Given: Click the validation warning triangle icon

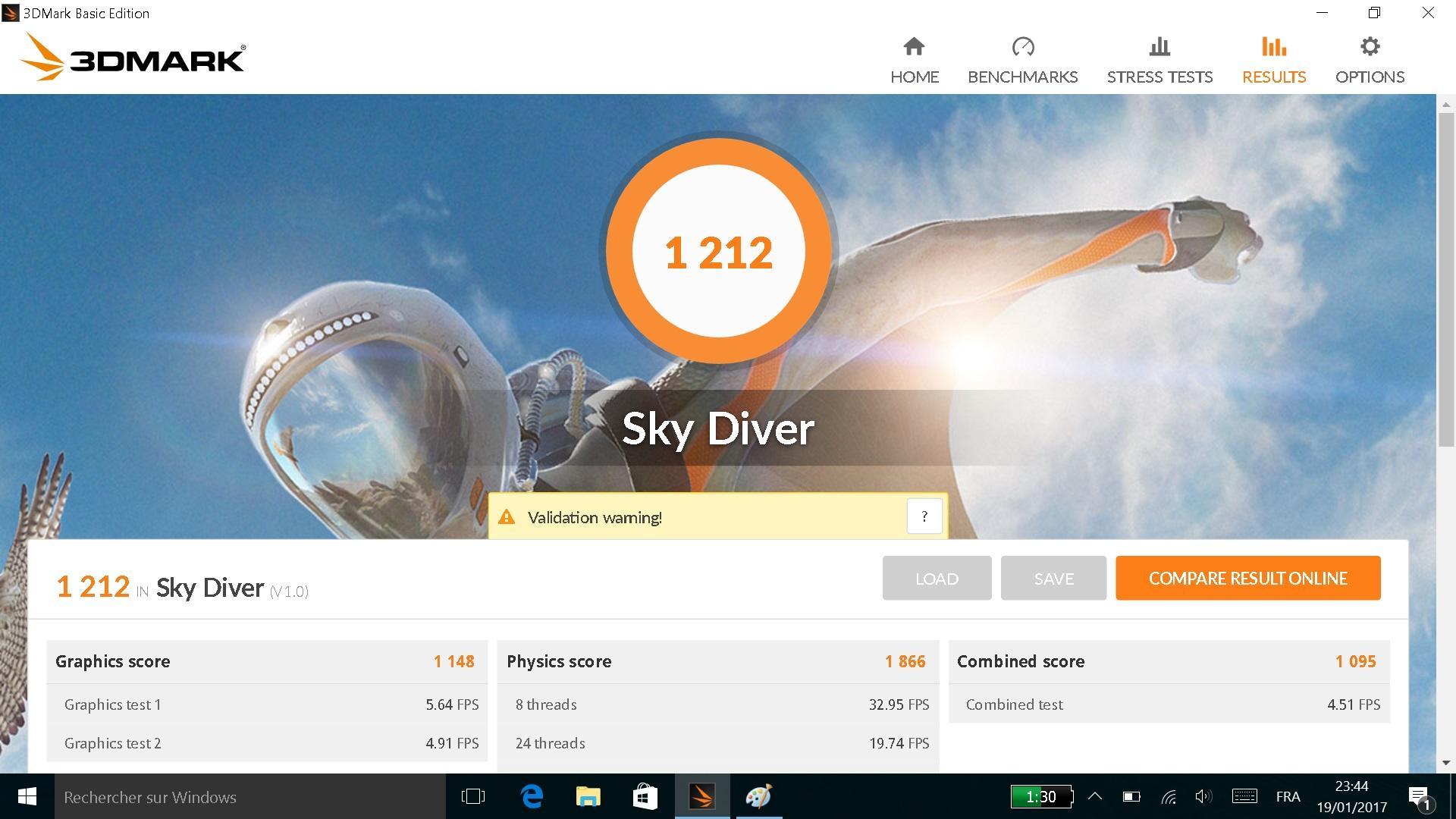Looking at the screenshot, I should pos(507,518).
